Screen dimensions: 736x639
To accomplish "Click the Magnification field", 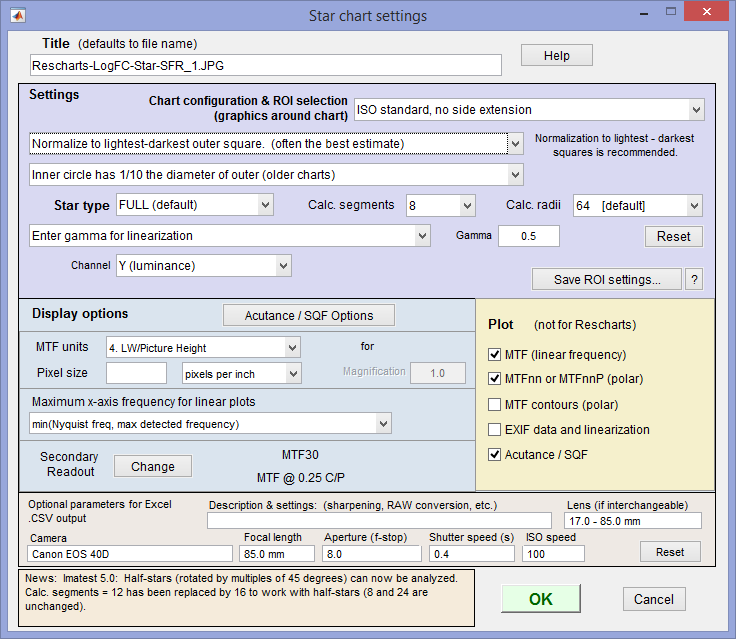I will pos(438,373).
